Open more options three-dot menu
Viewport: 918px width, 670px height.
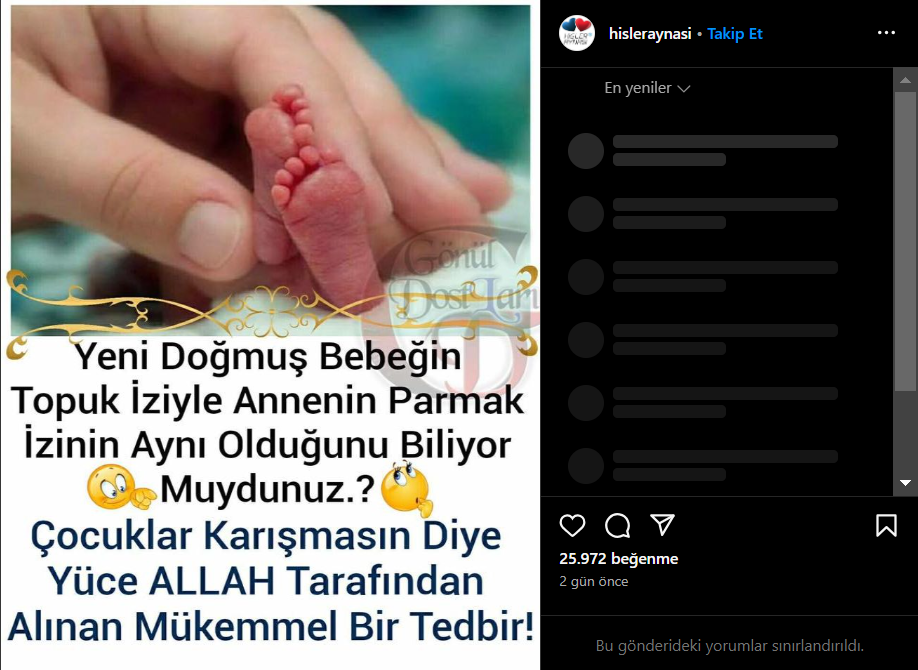point(886,33)
